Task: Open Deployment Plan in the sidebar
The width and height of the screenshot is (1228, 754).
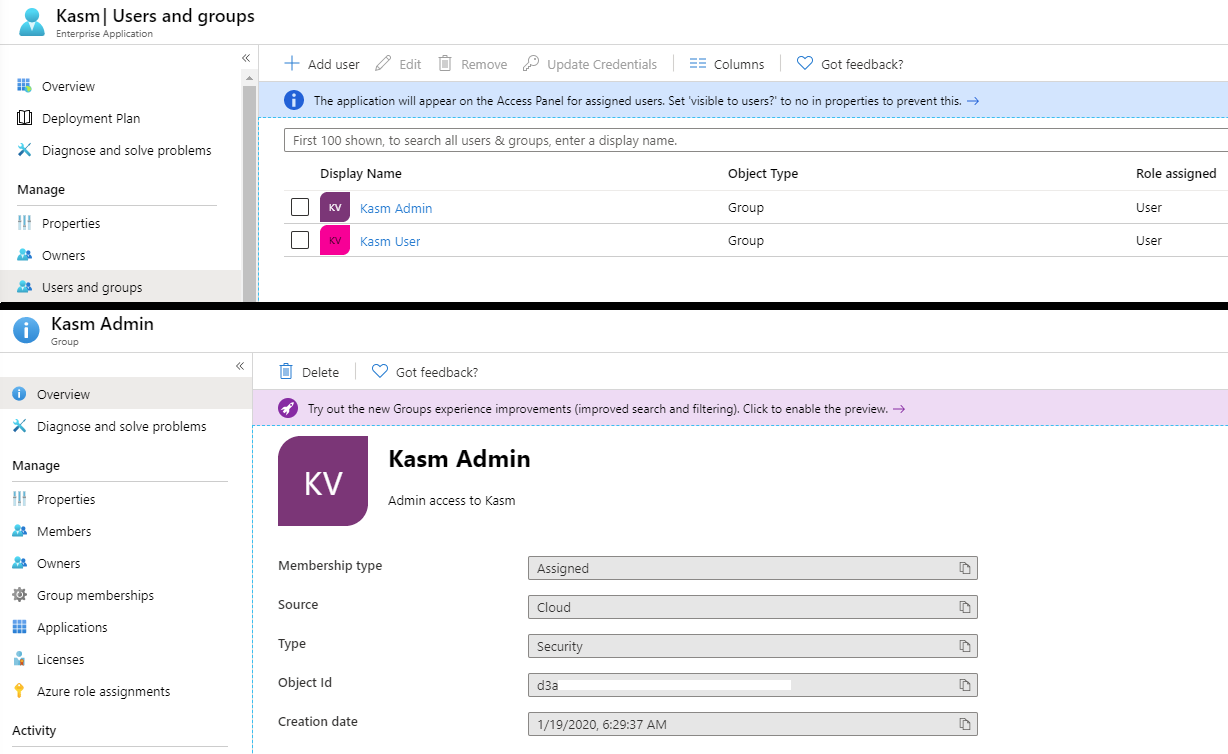Action: [91, 118]
